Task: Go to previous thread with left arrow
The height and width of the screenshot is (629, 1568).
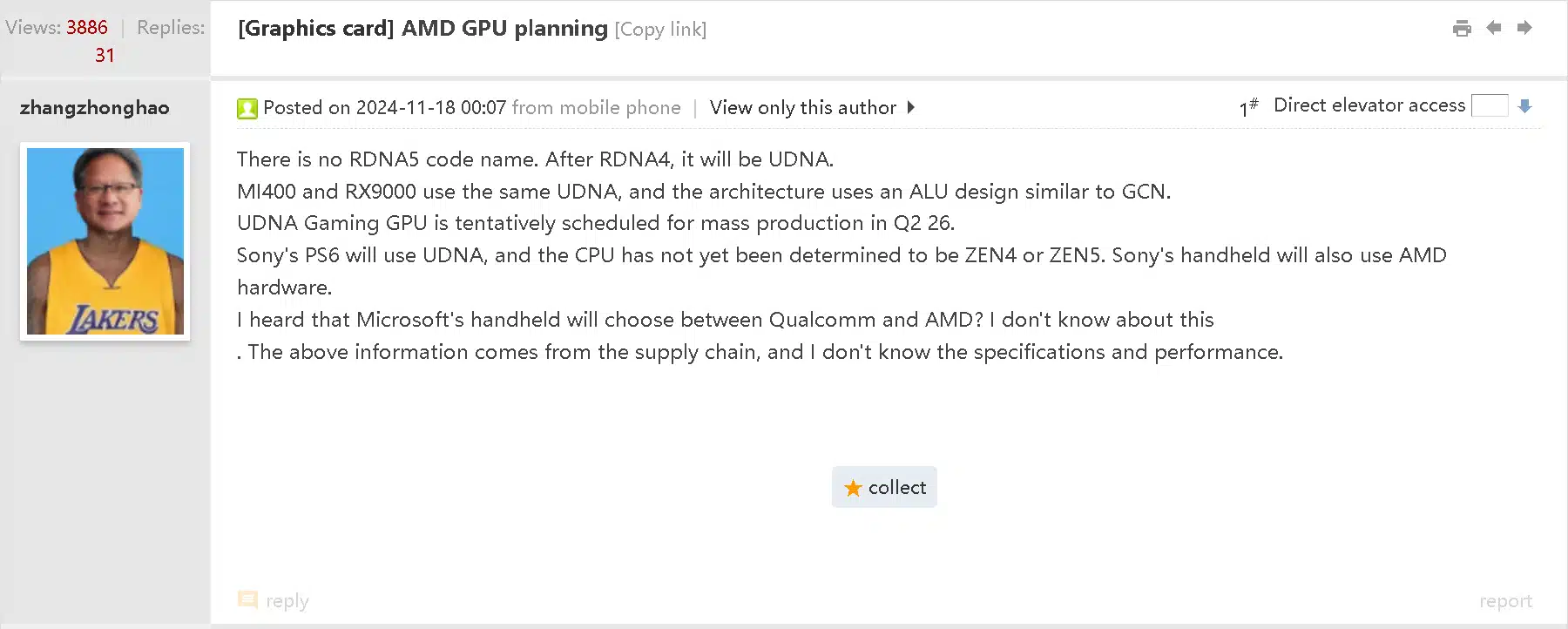Action: pos(1493,28)
